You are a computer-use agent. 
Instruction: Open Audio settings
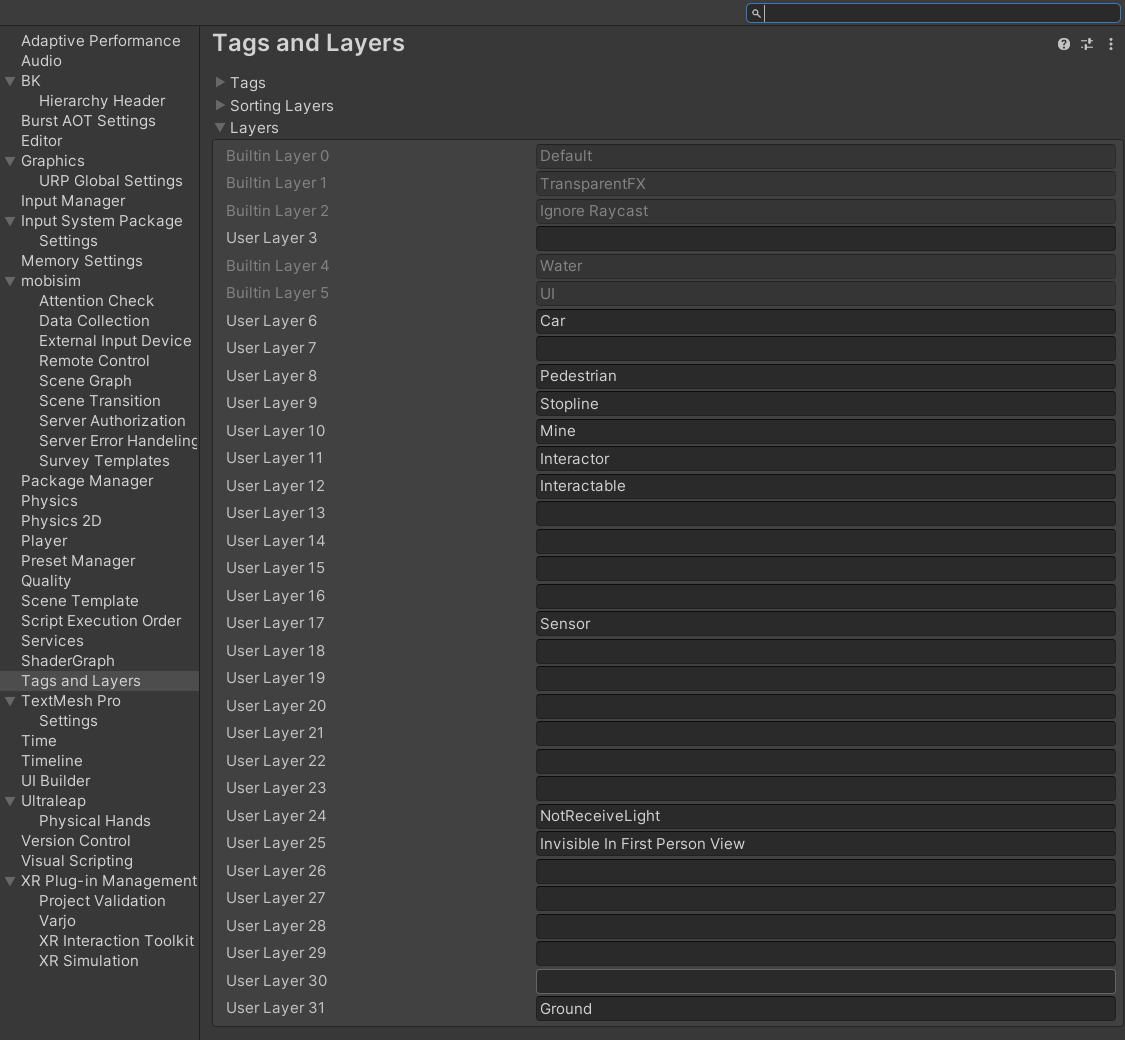[x=41, y=61]
